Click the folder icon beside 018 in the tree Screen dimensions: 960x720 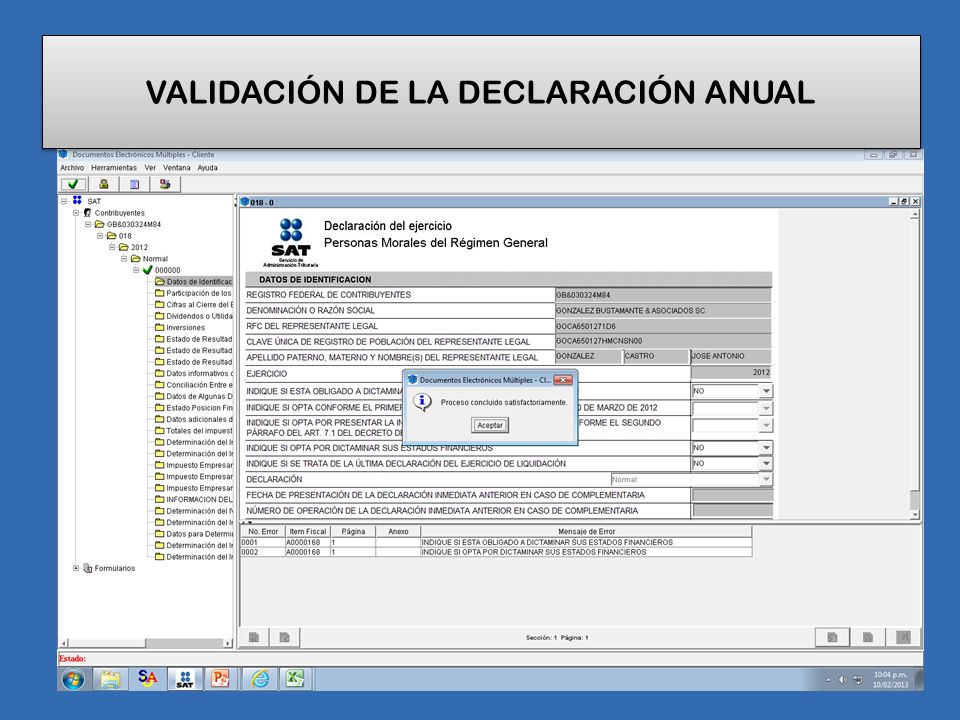pyautogui.click(x=111, y=236)
